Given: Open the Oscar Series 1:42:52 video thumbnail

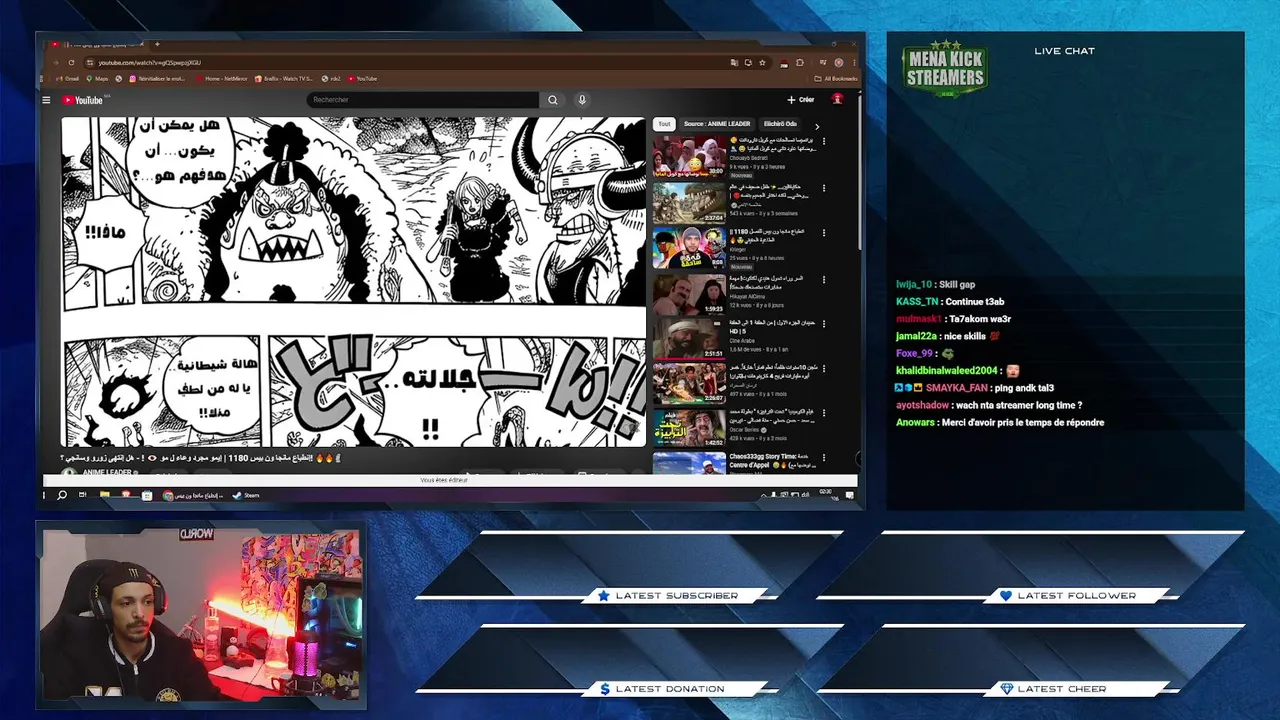Looking at the screenshot, I should [x=689, y=430].
